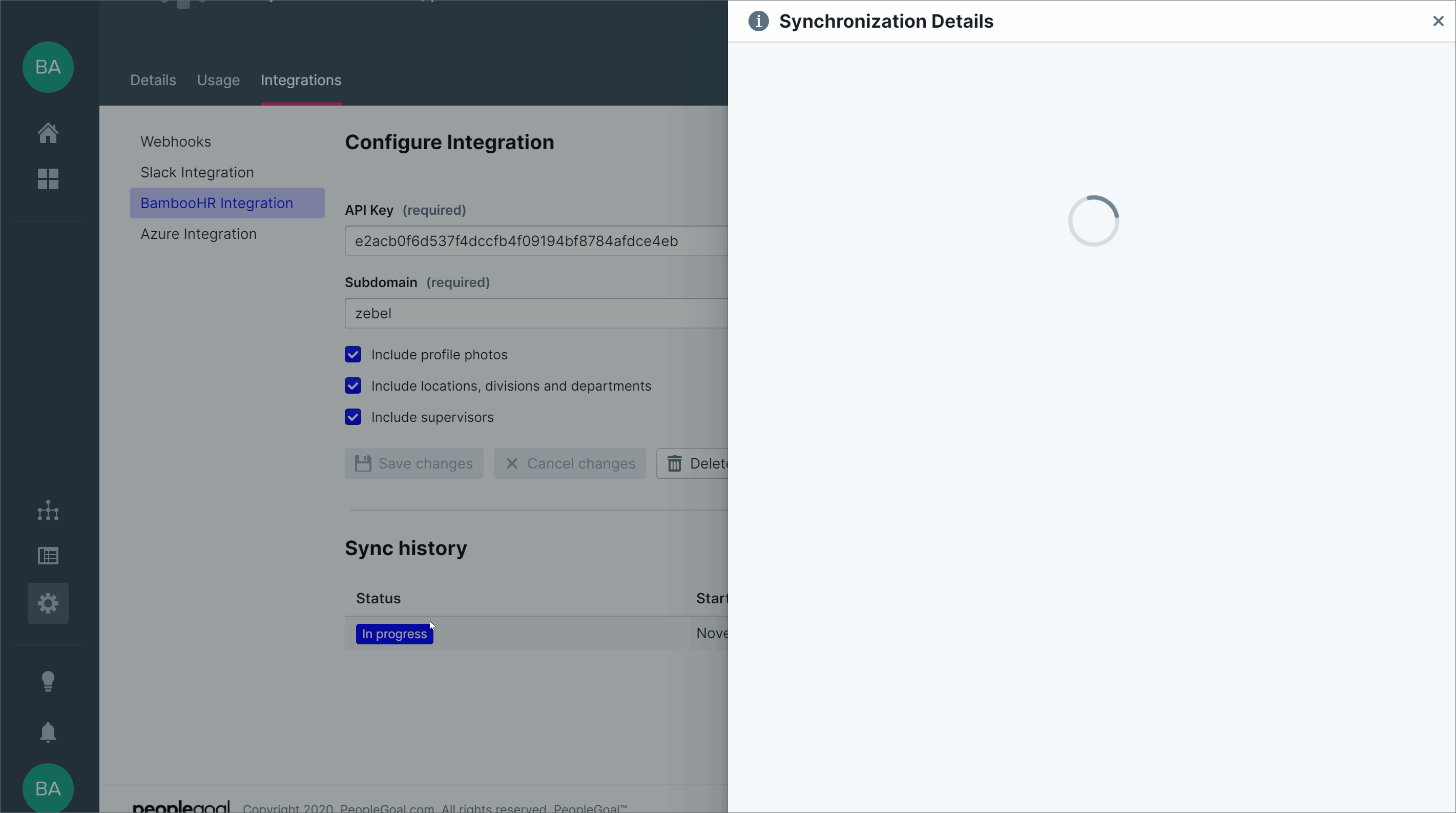Click the Slack Integration sidebar link
Viewport: 1456px width, 813px height.
[196, 172]
